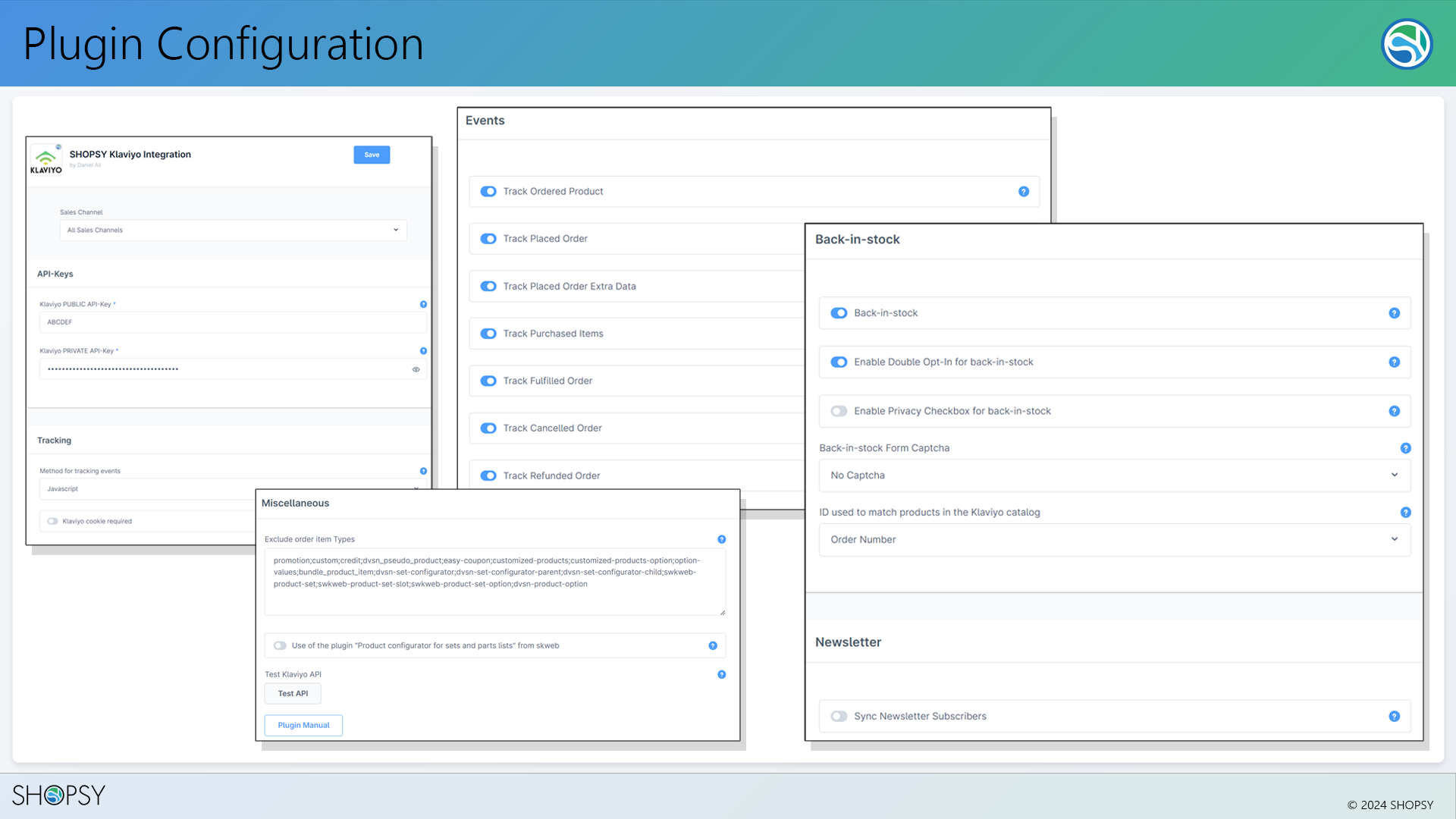Click the API-Keys section heading
The width and height of the screenshot is (1456, 819).
(55, 274)
